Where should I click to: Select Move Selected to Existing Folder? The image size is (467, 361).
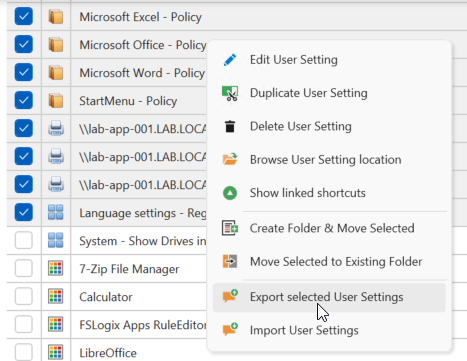tap(329, 262)
